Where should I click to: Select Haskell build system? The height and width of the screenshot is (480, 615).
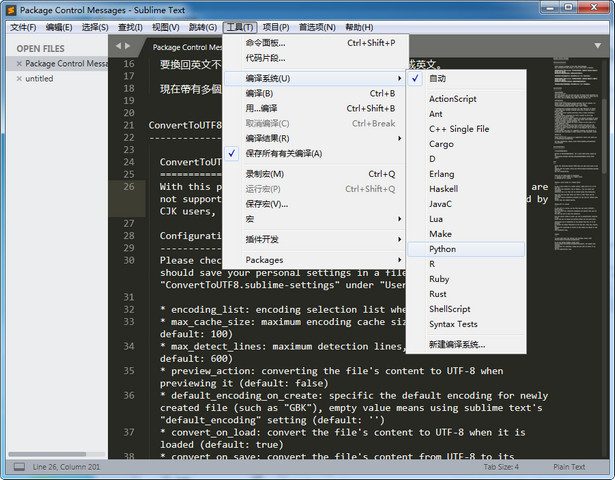pyautogui.click(x=466, y=189)
